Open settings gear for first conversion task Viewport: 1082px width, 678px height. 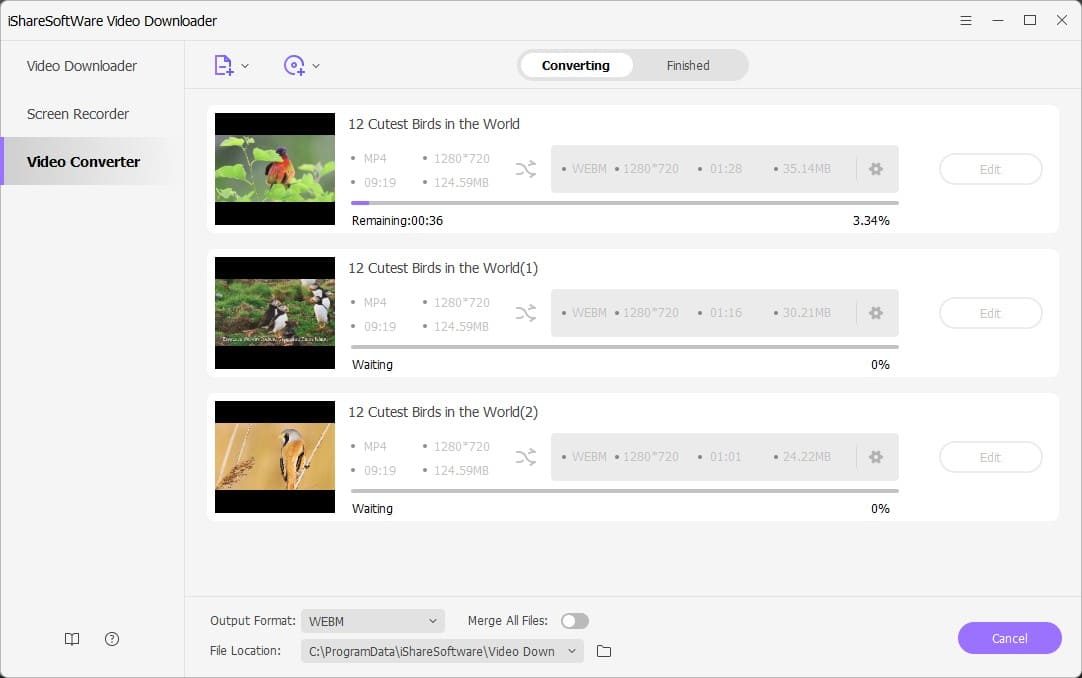pos(876,169)
